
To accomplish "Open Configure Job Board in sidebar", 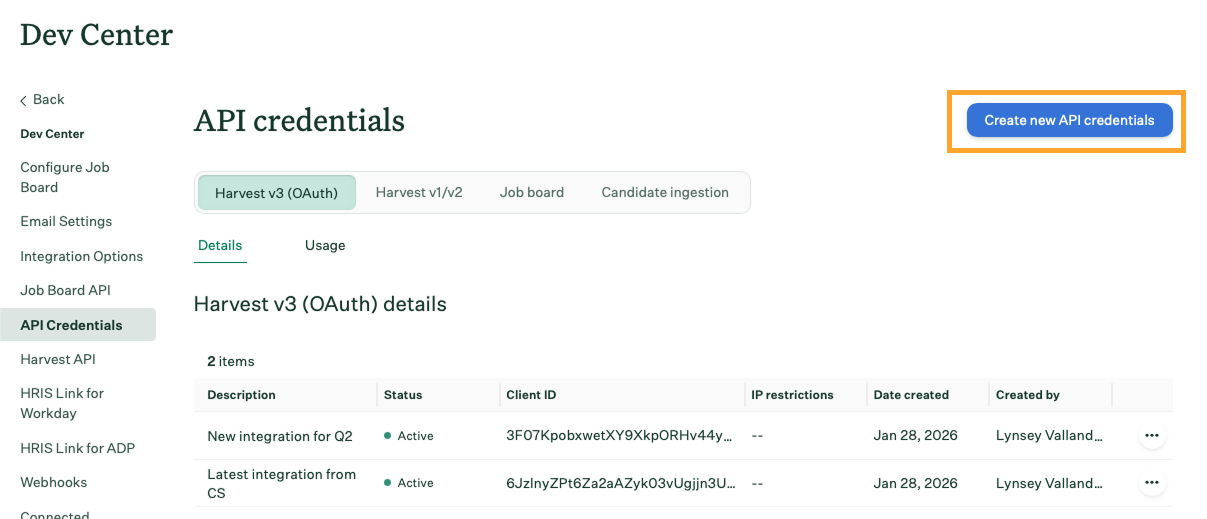I will pyautogui.click(x=65, y=177).
